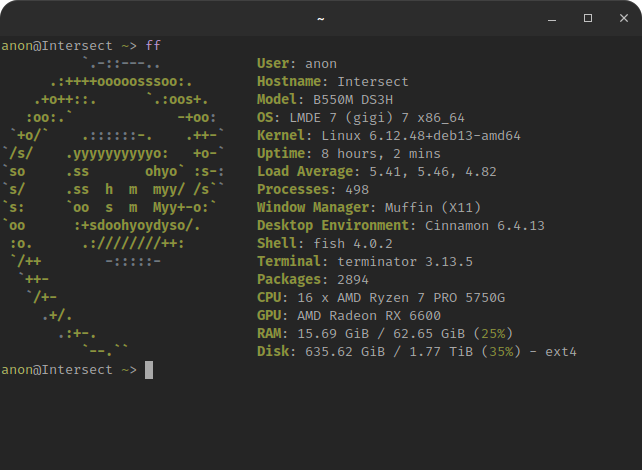
Task: Click the "User: anon" line
Action: [297, 63]
